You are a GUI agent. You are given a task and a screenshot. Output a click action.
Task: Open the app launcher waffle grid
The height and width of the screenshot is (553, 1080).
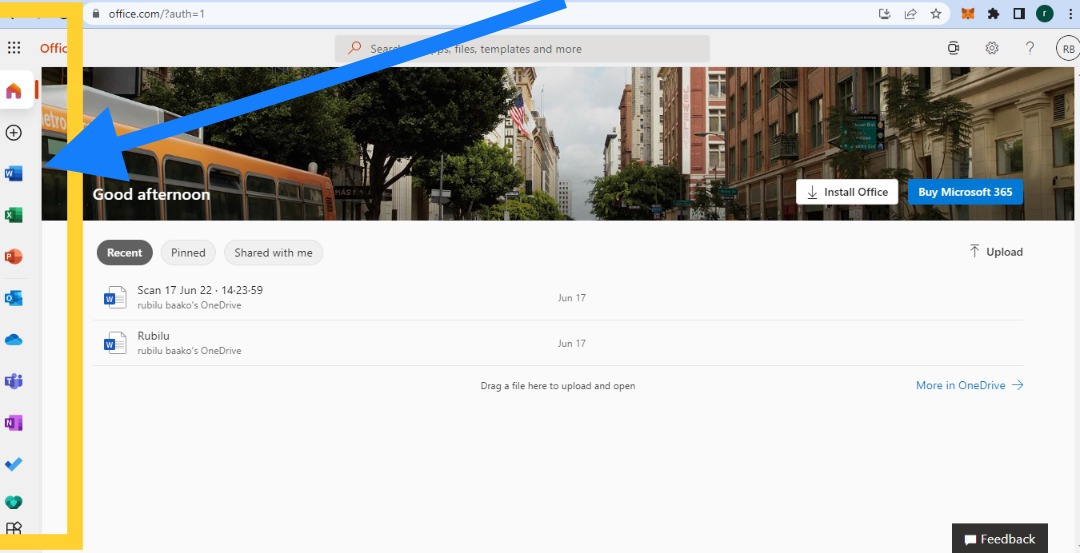pos(14,48)
